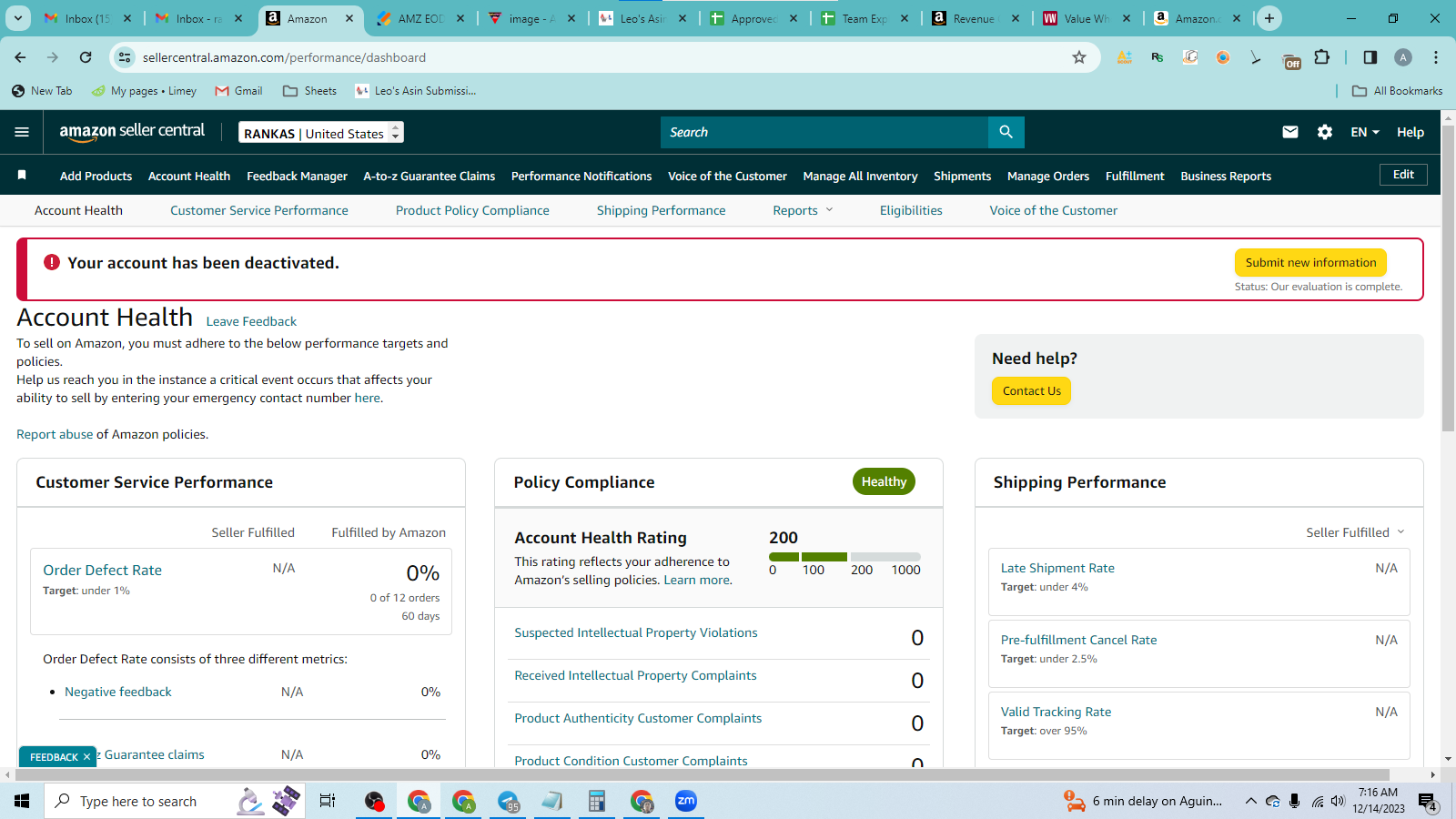This screenshot has width=1456, height=819.
Task: Click the Help link in header
Action: click(x=1410, y=132)
